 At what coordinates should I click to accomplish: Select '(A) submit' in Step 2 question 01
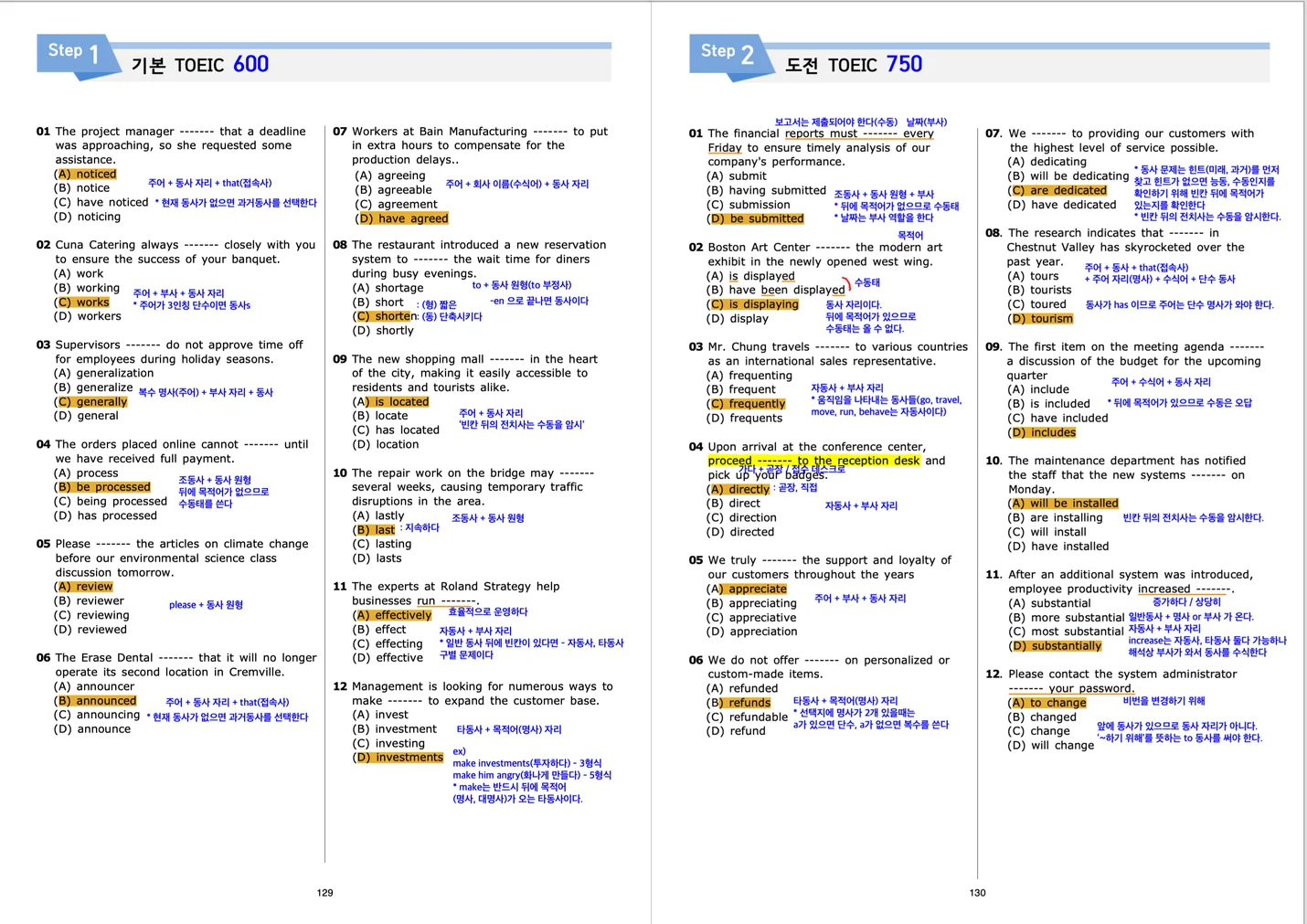coord(737,176)
